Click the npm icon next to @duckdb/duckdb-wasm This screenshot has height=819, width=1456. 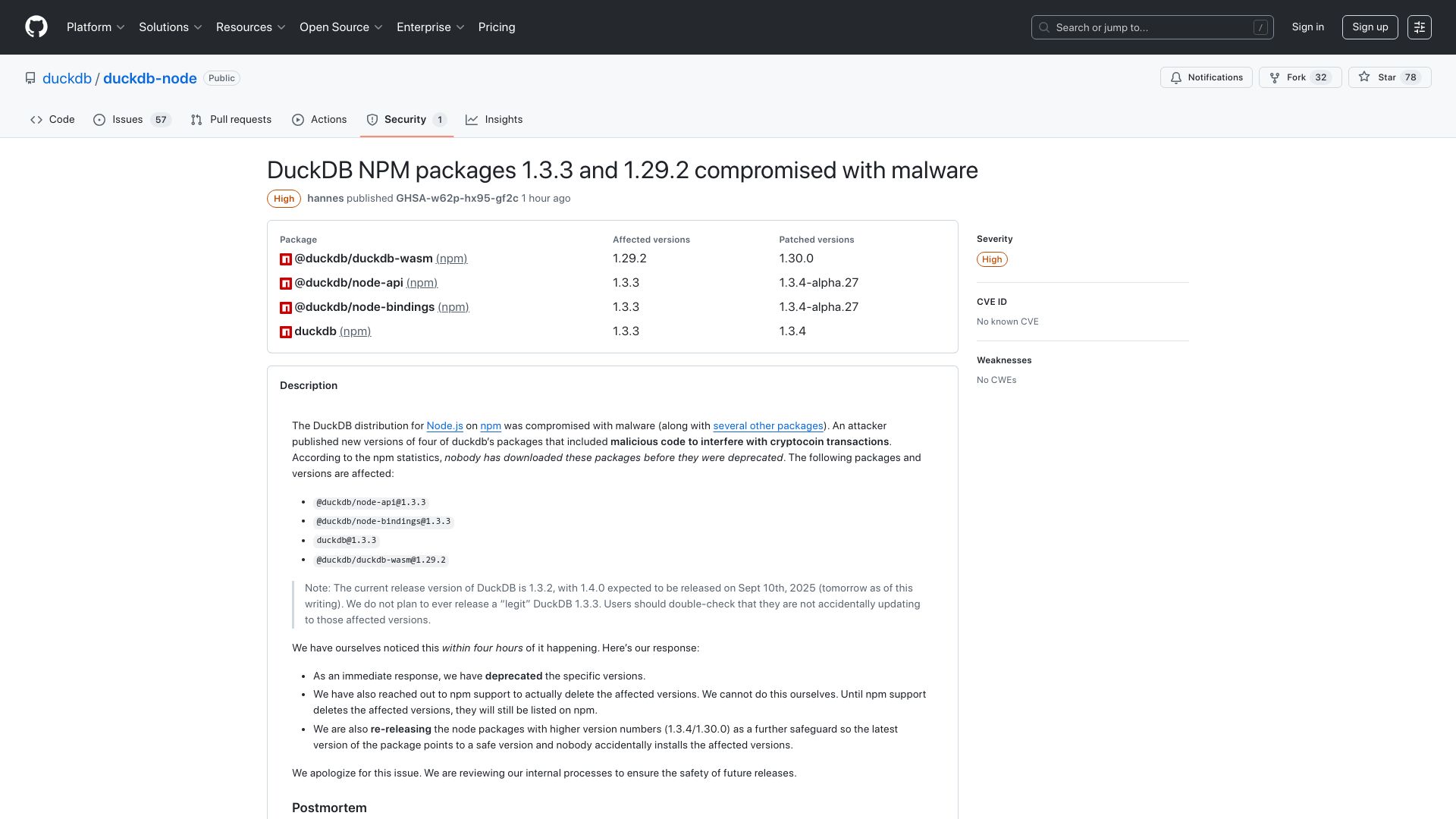[x=286, y=259]
